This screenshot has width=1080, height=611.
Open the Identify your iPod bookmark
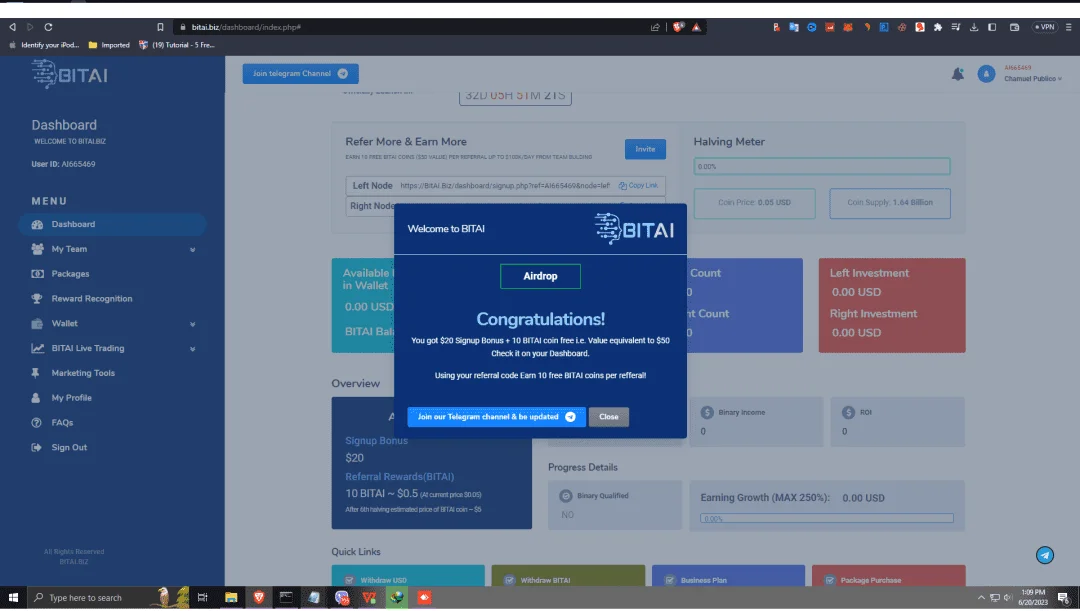[44, 45]
